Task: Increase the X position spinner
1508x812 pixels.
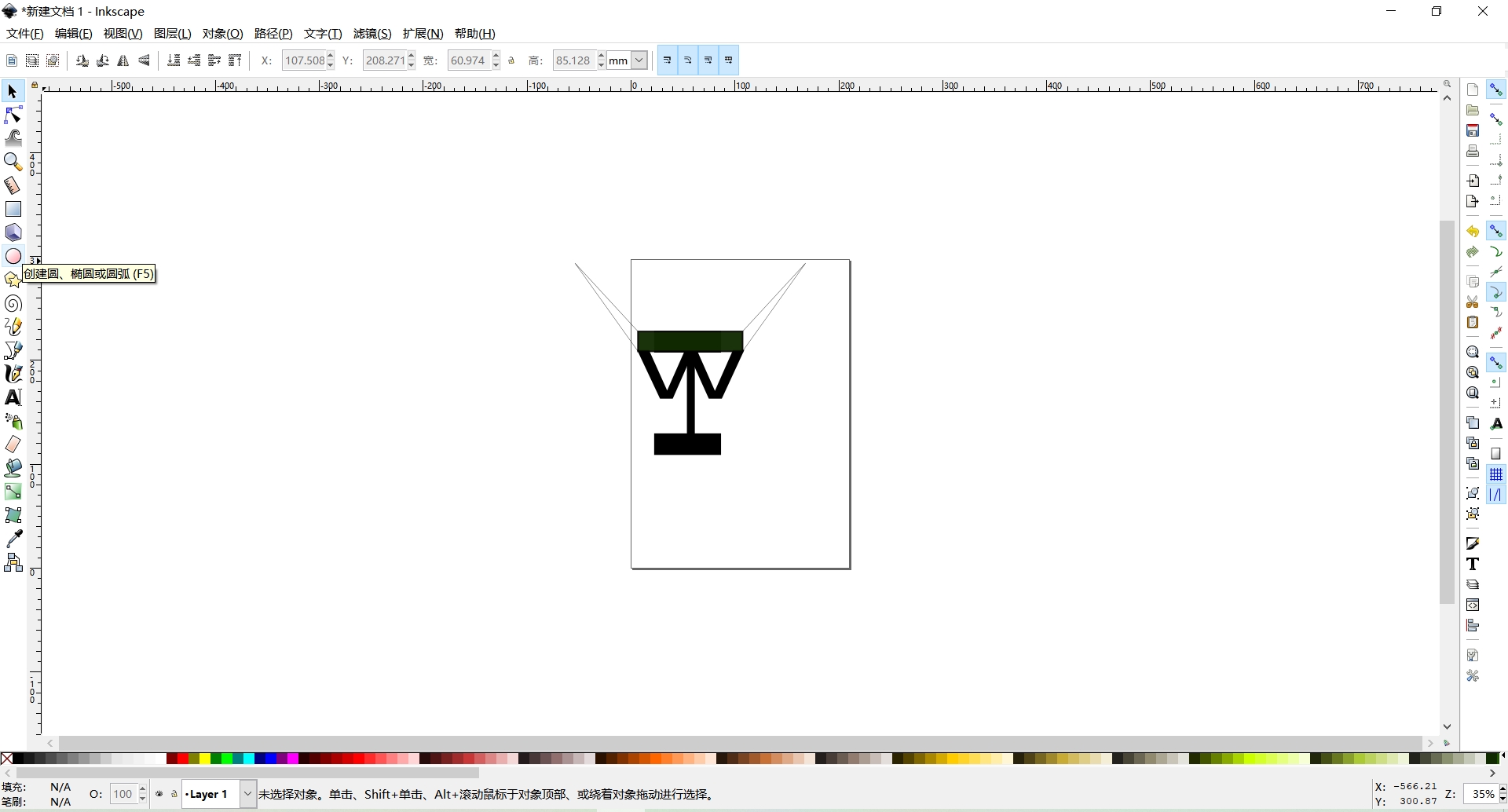Action: tap(331, 56)
